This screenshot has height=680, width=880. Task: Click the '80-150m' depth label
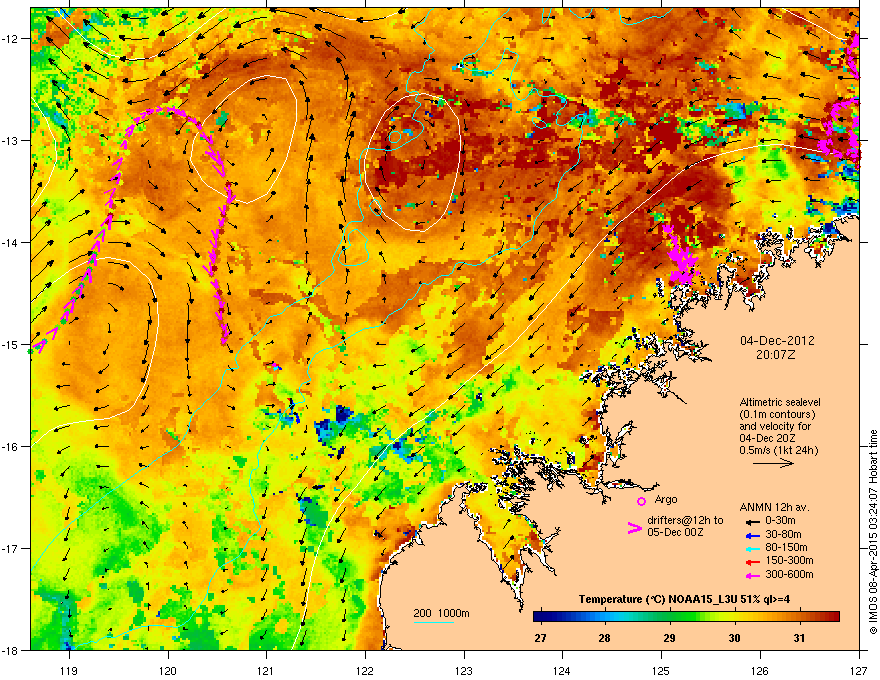point(786,547)
